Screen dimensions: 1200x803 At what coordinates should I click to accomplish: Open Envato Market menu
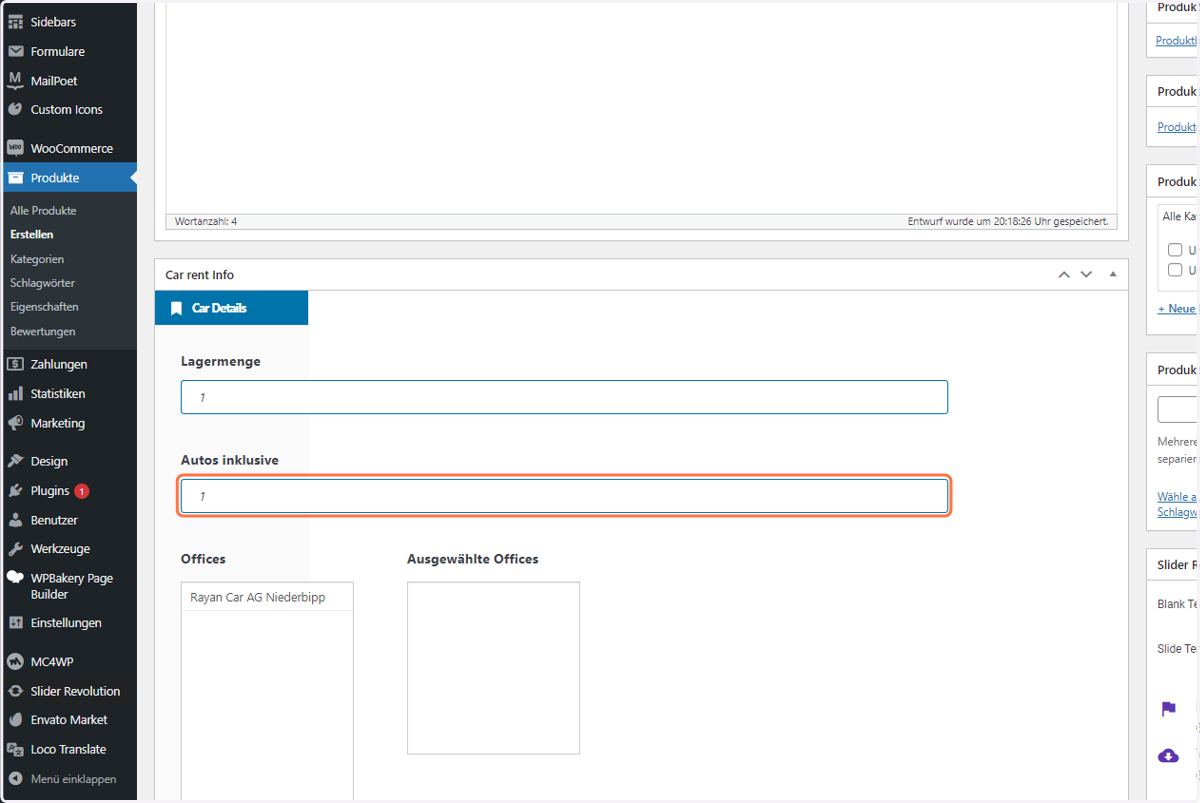68,720
